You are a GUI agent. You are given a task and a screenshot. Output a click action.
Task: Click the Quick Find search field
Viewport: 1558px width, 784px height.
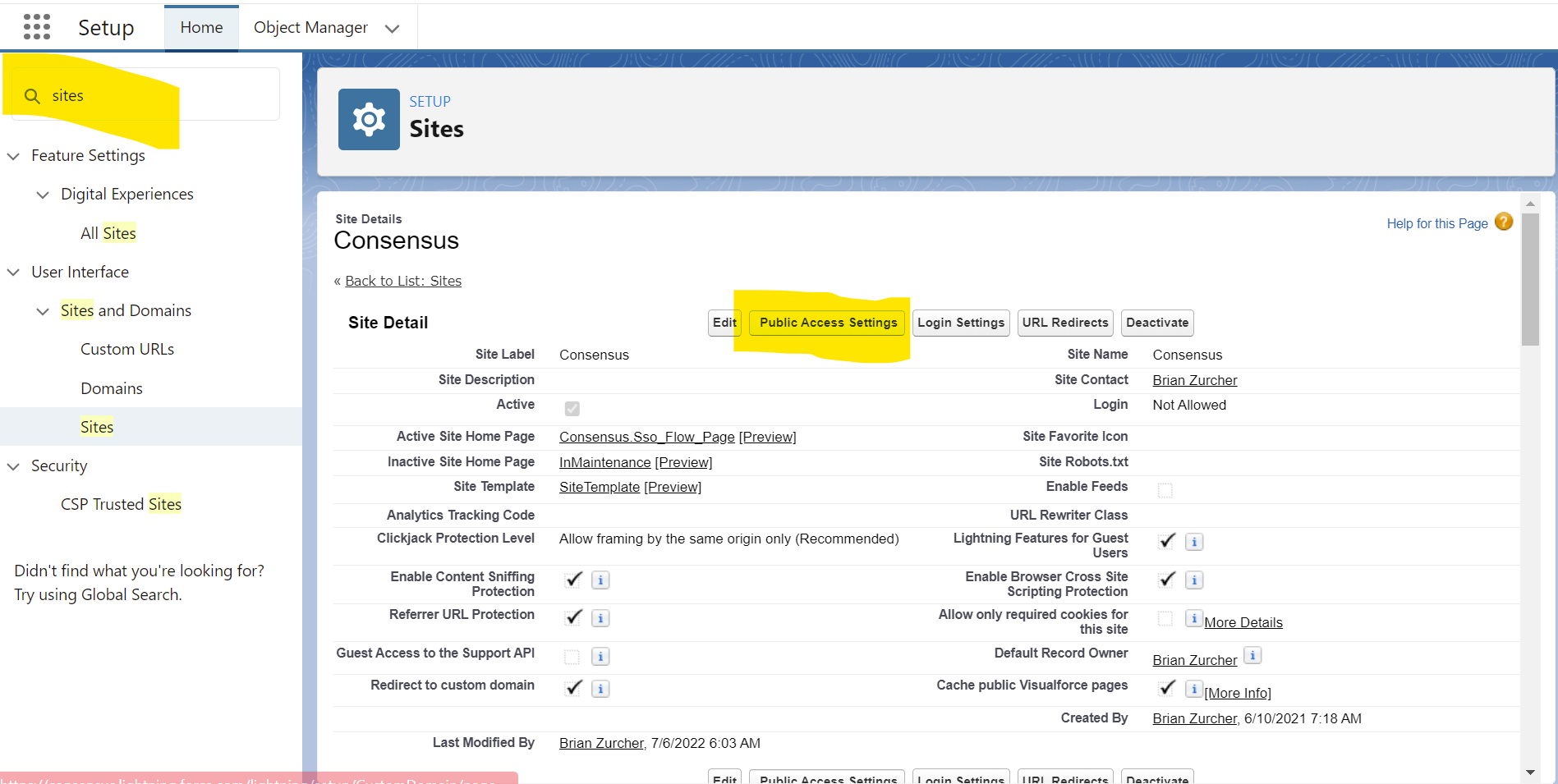point(145,94)
